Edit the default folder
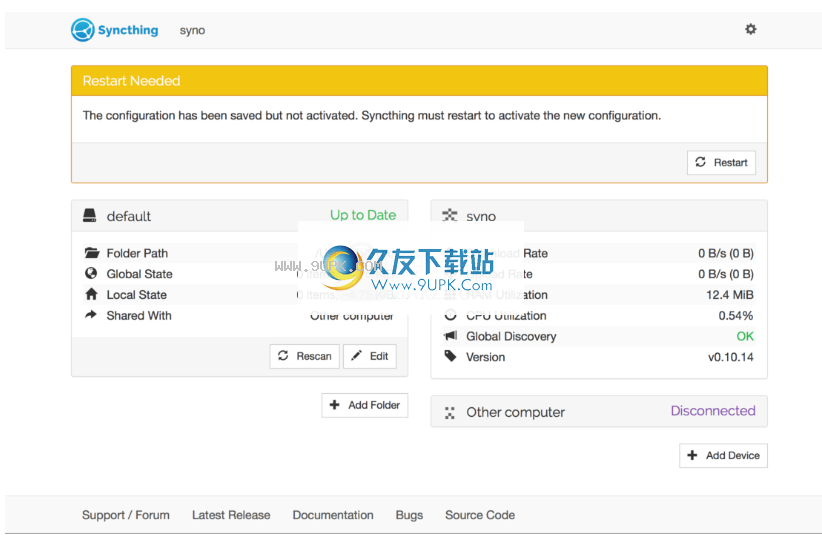This screenshot has width=822, height=537. [370, 356]
